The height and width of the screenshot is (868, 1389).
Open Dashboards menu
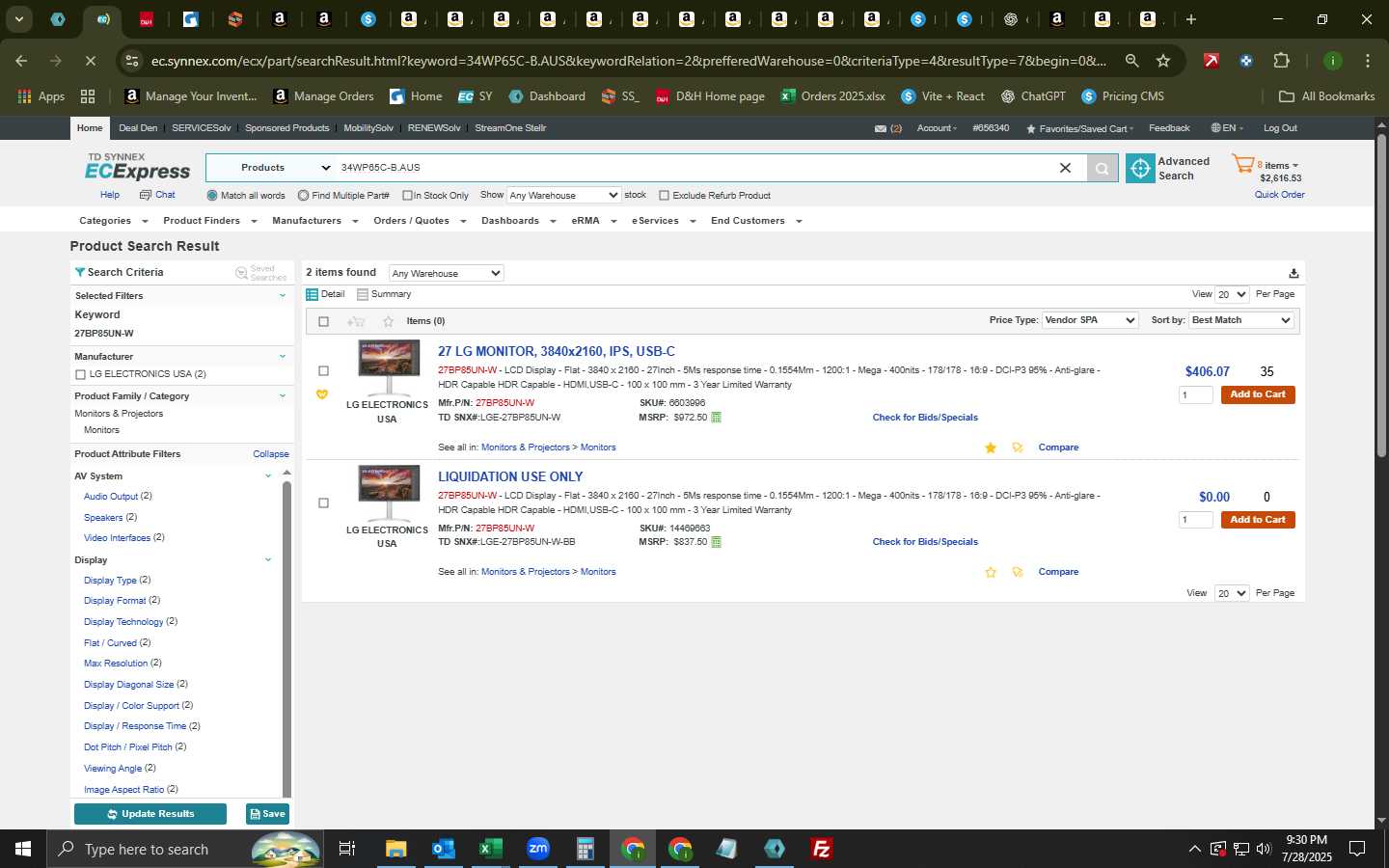pos(518,221)
